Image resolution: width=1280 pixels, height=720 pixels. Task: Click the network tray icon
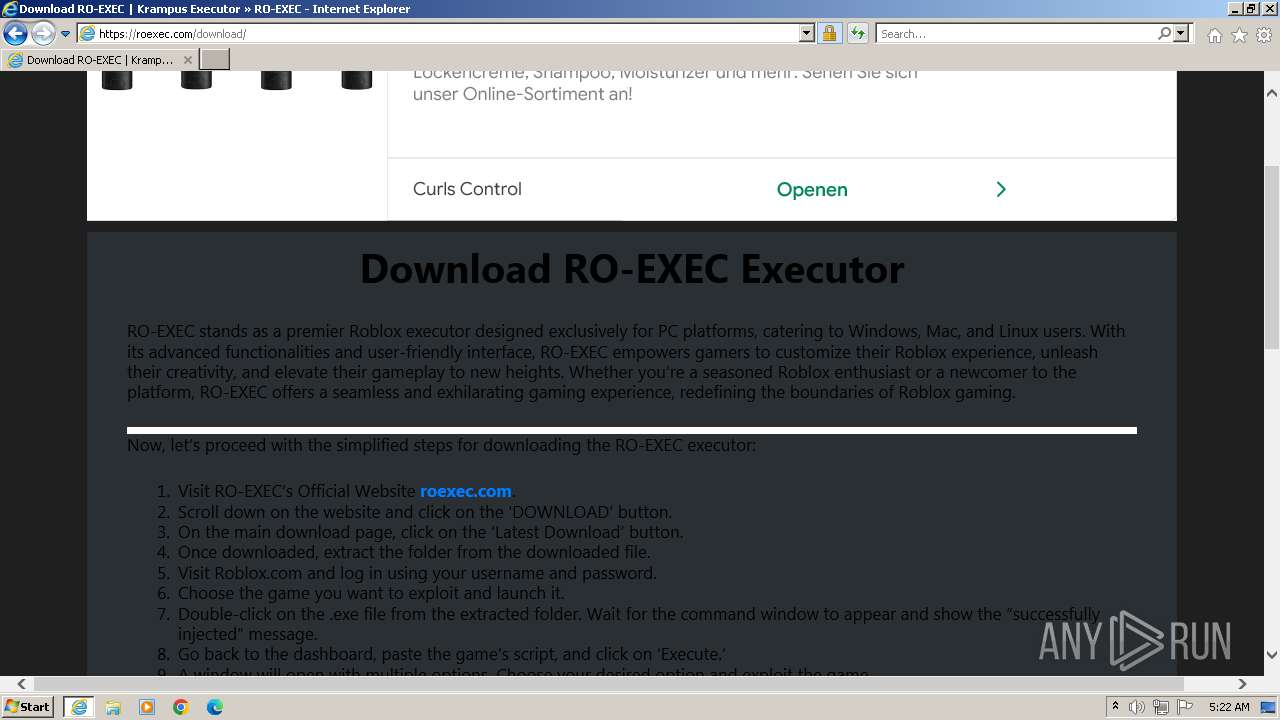pyautogui.click(x=1161, y=707)
